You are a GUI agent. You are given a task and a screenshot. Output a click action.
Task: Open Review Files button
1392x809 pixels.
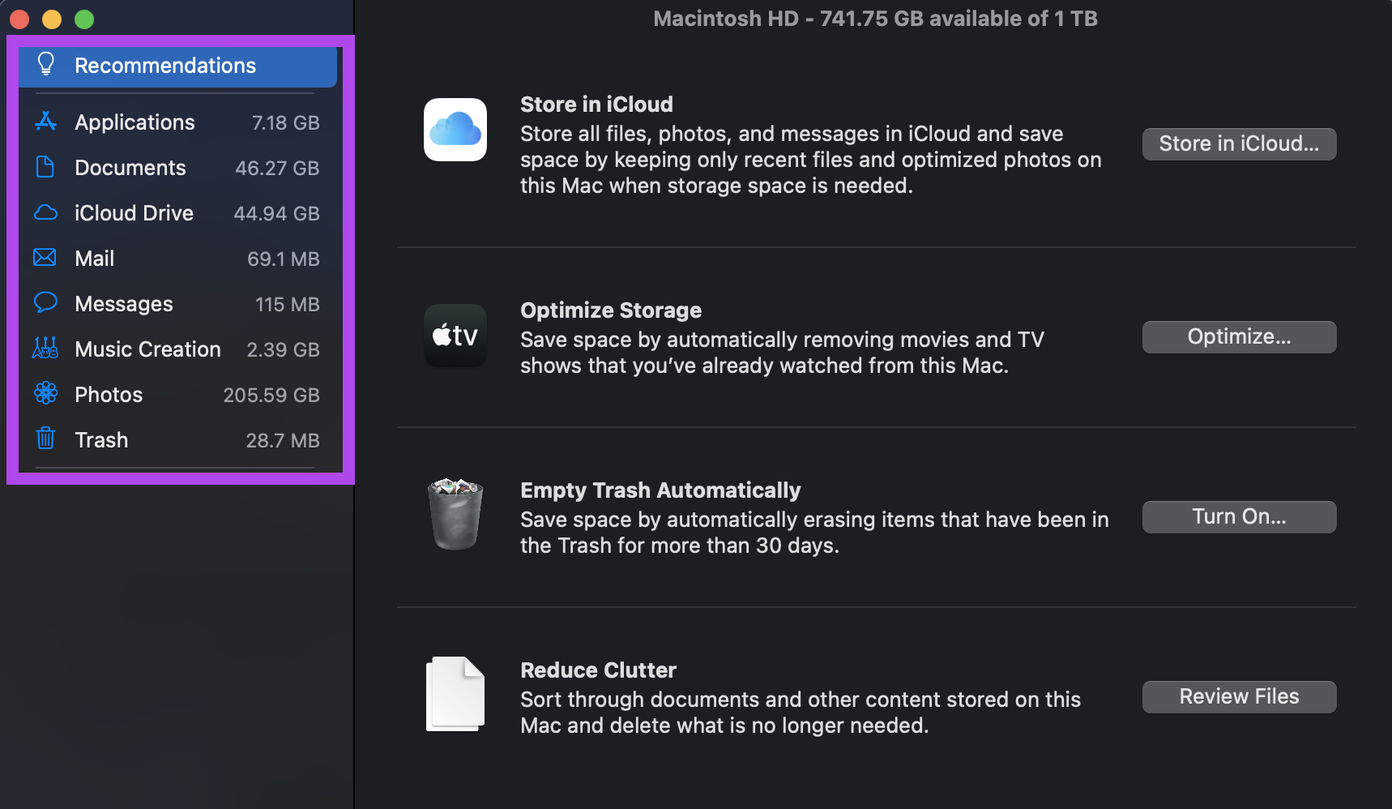(x=1239, y=697)
